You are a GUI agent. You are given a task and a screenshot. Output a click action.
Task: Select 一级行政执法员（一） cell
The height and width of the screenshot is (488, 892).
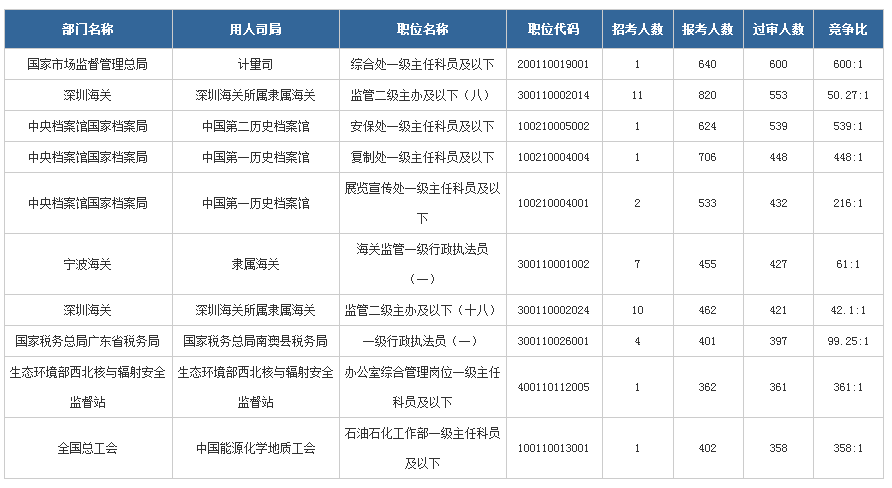tap(423, 341)
